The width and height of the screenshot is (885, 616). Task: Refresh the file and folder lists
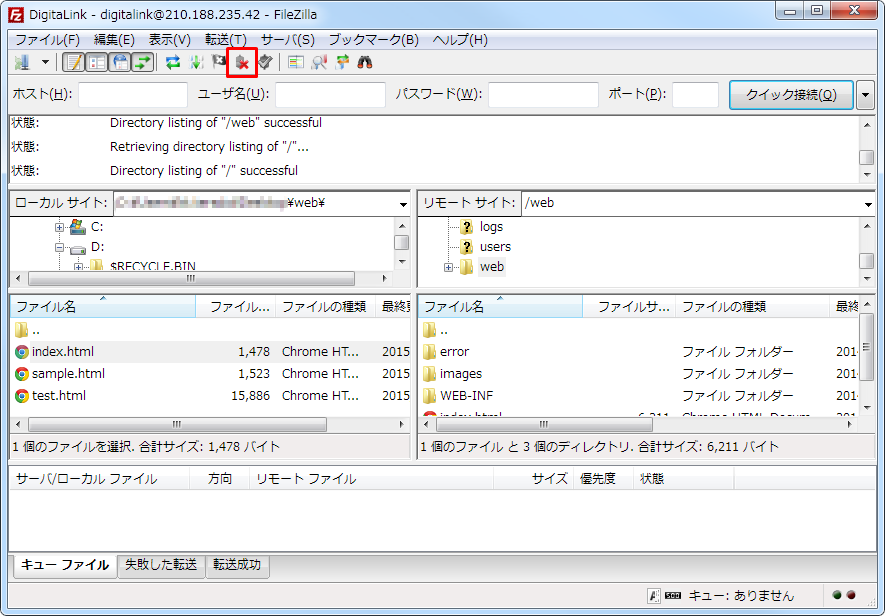click(173, 62)
